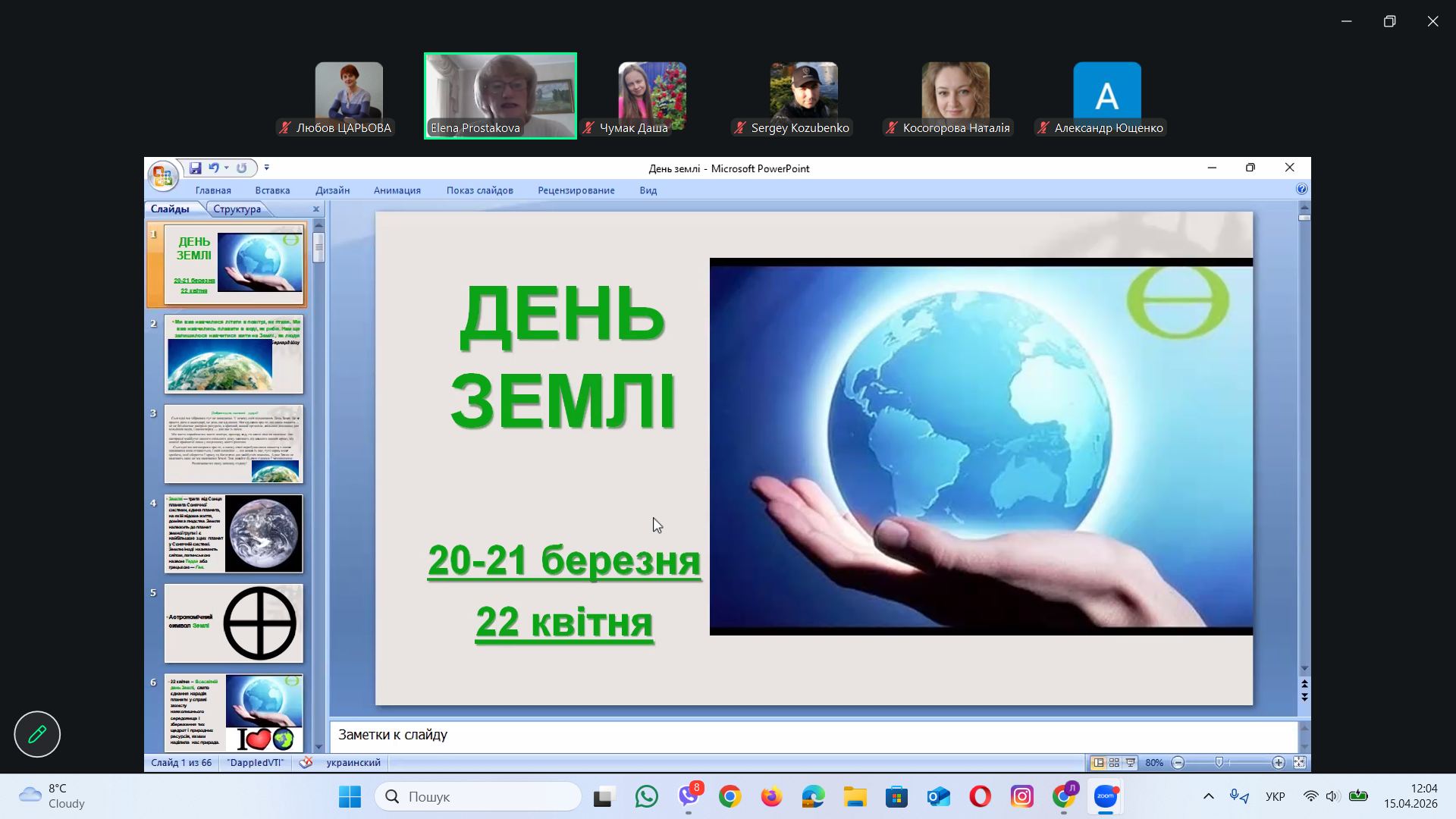Select slide 5 thumbnail with Earth symbol
The width and height of the screenshot is (1456, 819).
[234, 623]
